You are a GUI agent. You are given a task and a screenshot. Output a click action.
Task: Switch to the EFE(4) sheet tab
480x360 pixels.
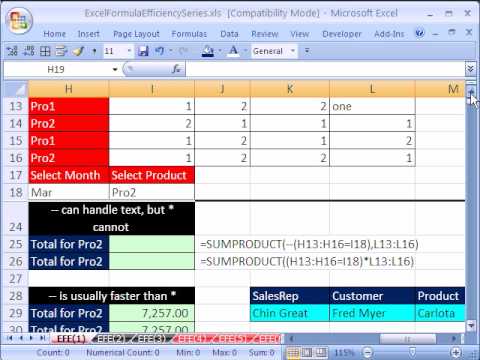coord(191,339)
